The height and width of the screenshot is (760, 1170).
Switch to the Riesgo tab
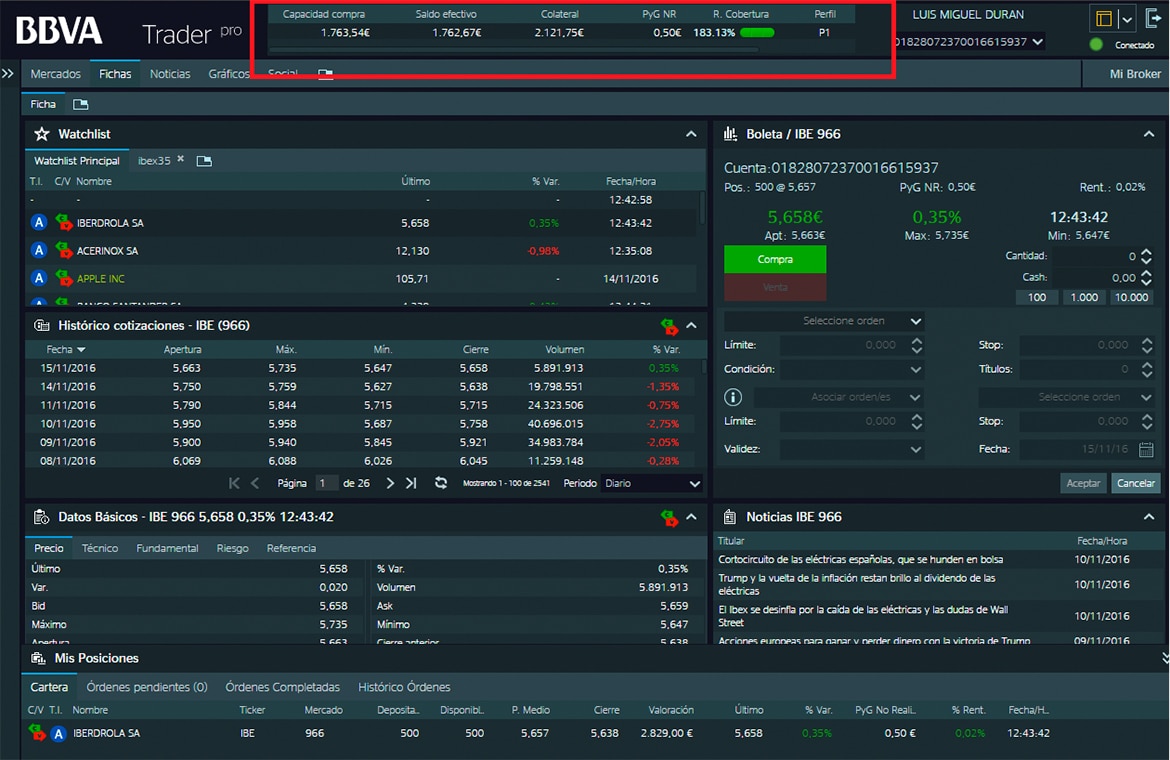tap(233, 548)
